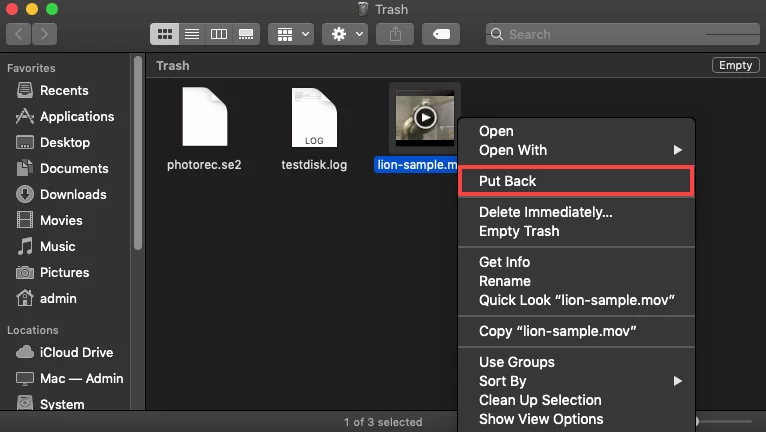Switch to icon view

(165, 34)
